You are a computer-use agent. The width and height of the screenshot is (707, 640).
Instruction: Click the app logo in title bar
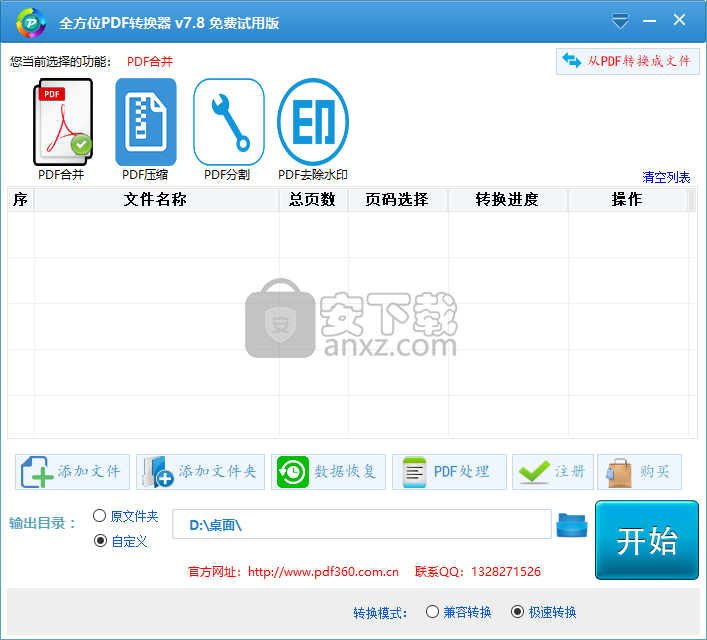pyautogui.click(x=31, y=23)
